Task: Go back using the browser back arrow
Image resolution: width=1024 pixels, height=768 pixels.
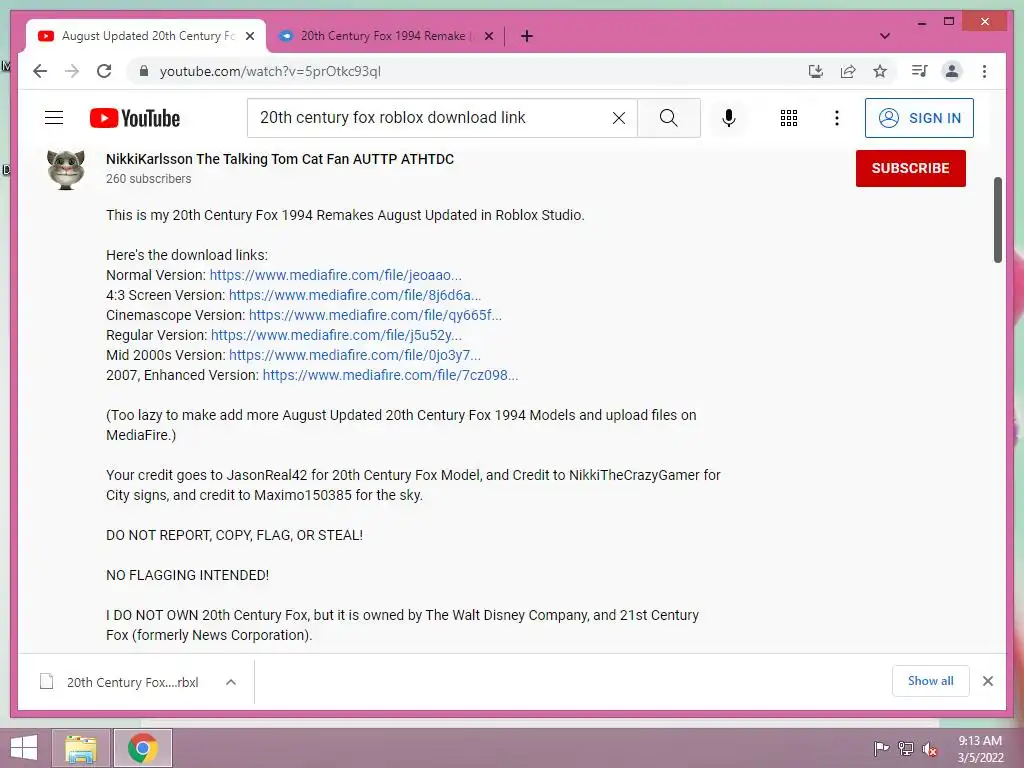Action: point(40,71)
